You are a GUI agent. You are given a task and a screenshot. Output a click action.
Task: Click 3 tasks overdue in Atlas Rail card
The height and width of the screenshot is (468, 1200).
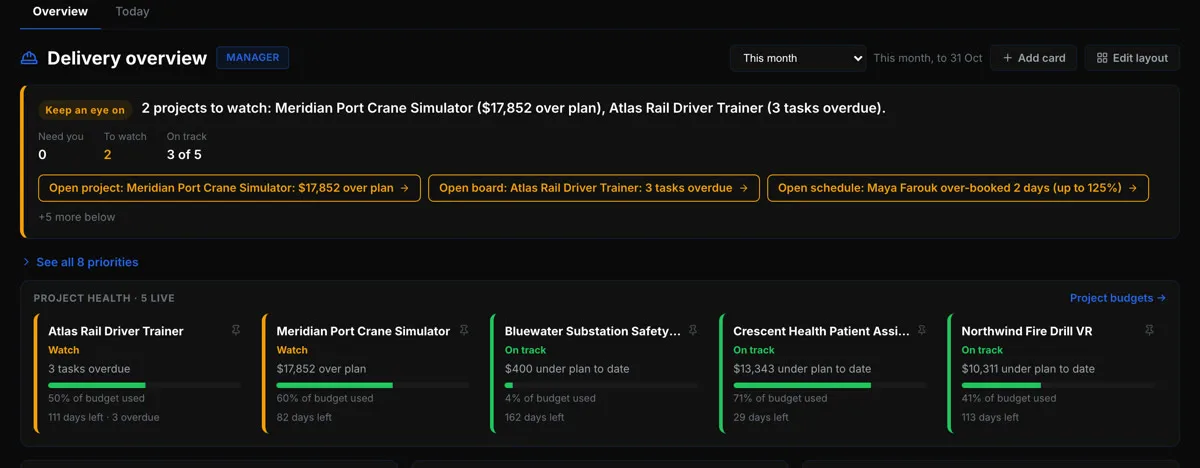(89, 368)
